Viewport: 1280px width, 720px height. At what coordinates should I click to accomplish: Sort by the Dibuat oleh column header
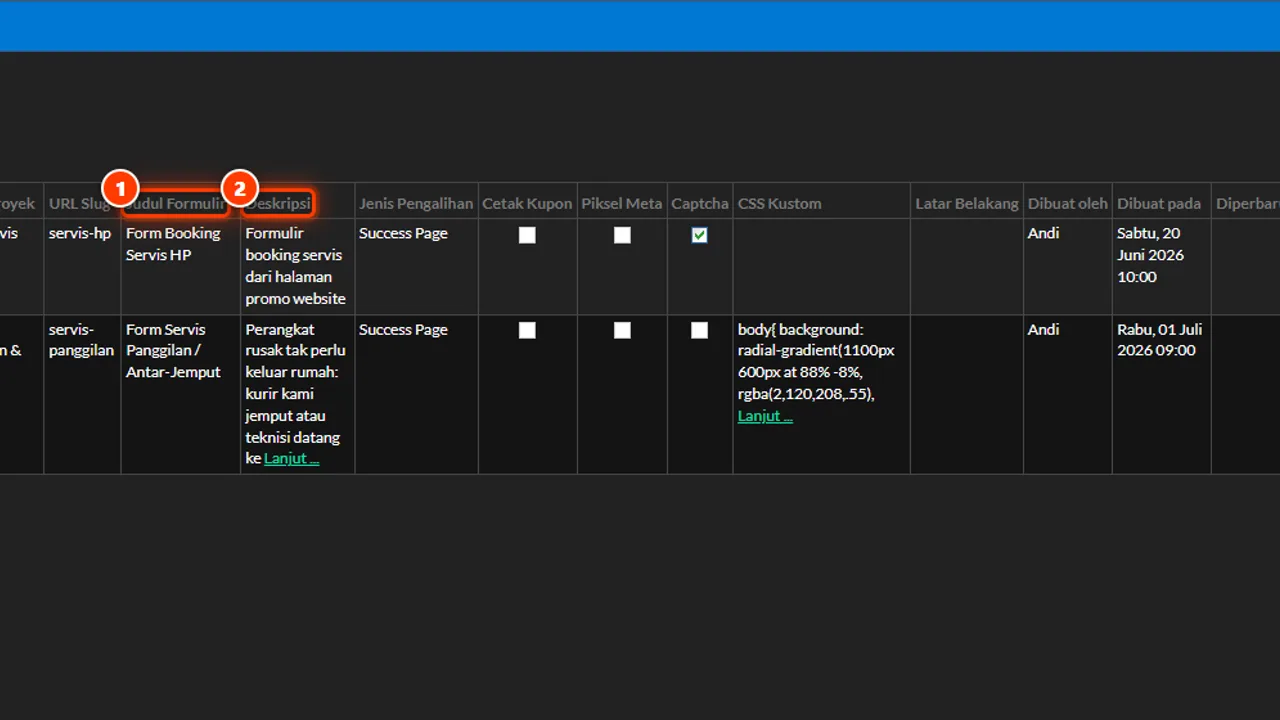(1068, 203)
